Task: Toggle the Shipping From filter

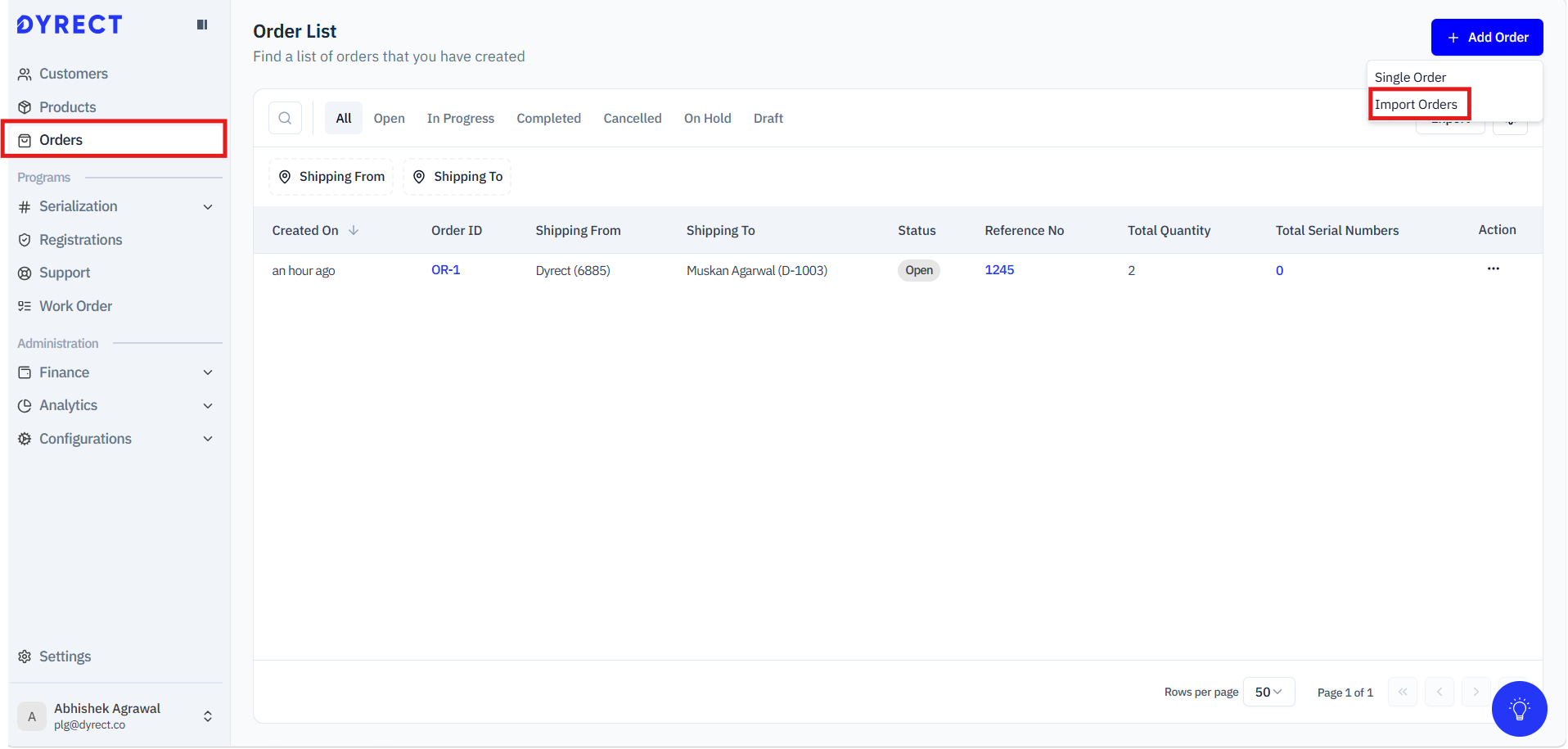Action: (x=331, y=177)
